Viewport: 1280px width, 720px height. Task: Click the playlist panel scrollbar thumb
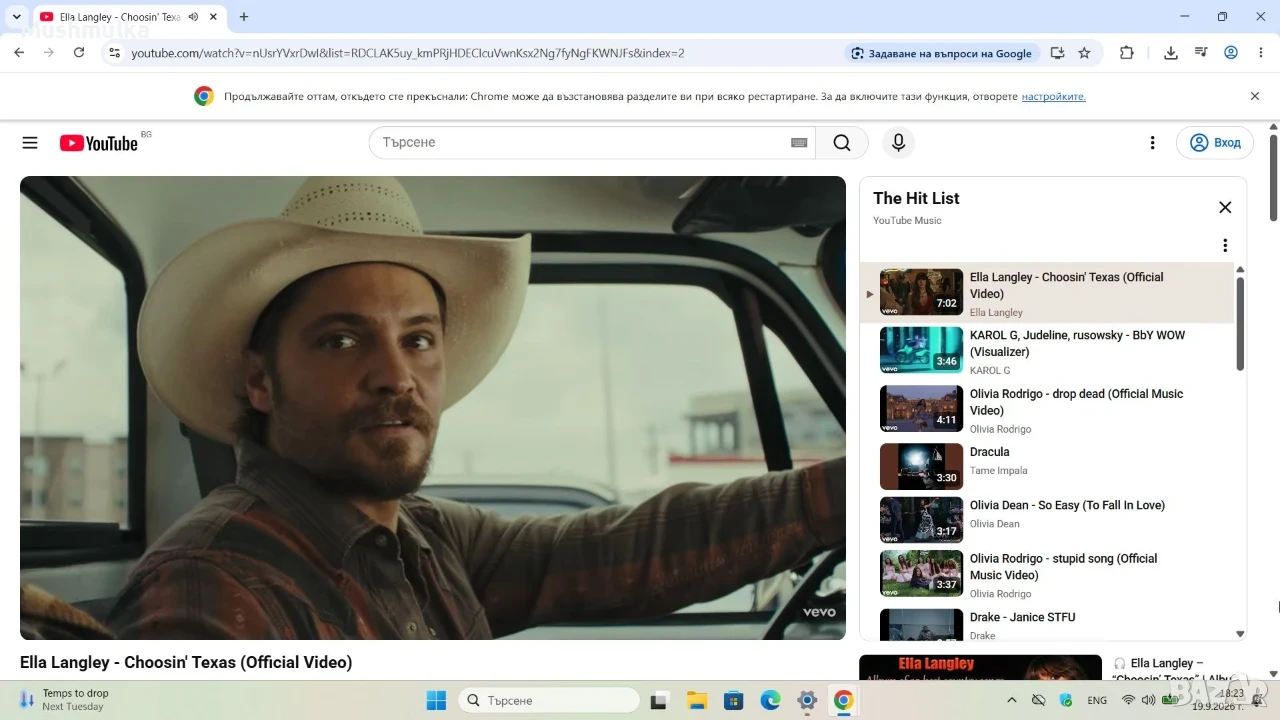pos(1240,323)
